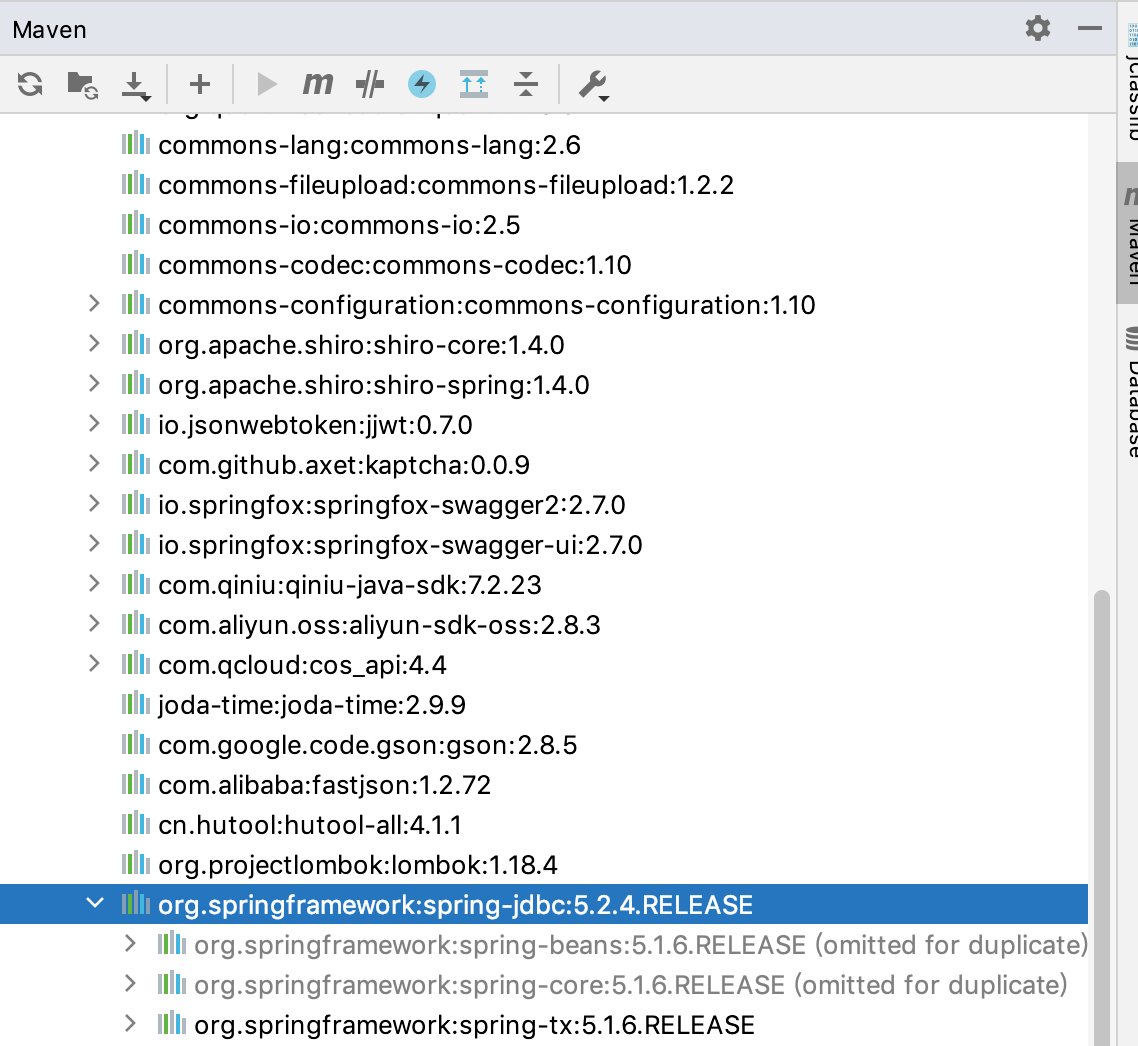This screenshot has height=1046, width=1138.
Task: Toggle Offline Mode lightning icon
Action: 422,84
